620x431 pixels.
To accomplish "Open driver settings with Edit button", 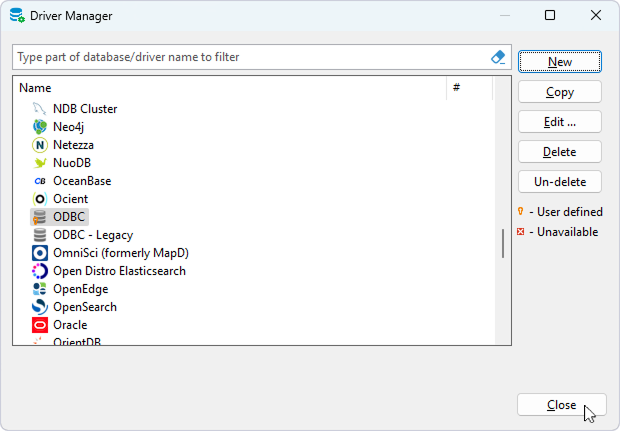I will point(560,121).
